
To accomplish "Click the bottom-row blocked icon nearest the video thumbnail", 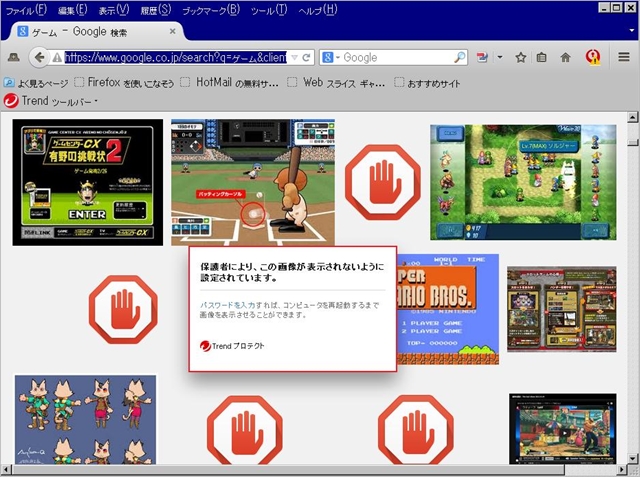I will click(x=416, y=430).
